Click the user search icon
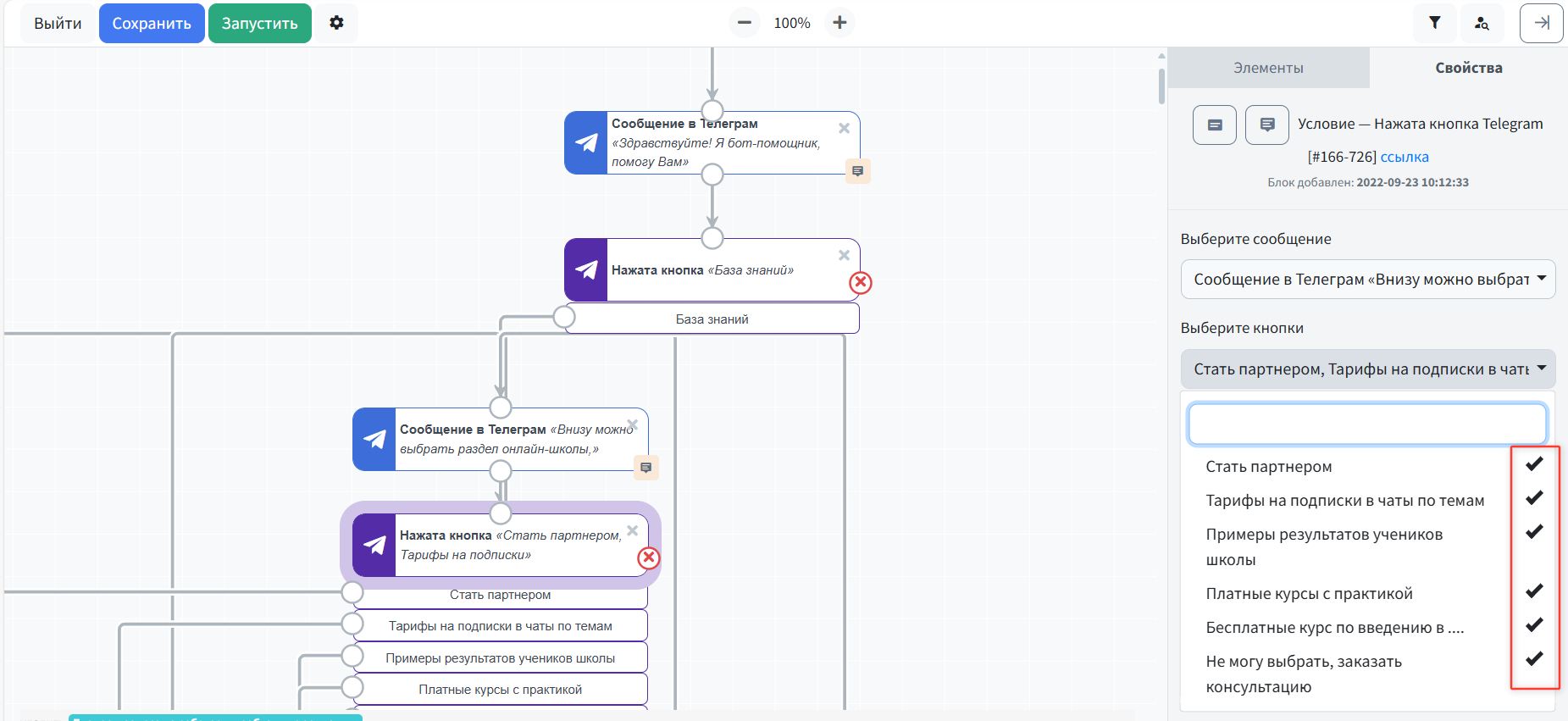 pos(1481,23)
